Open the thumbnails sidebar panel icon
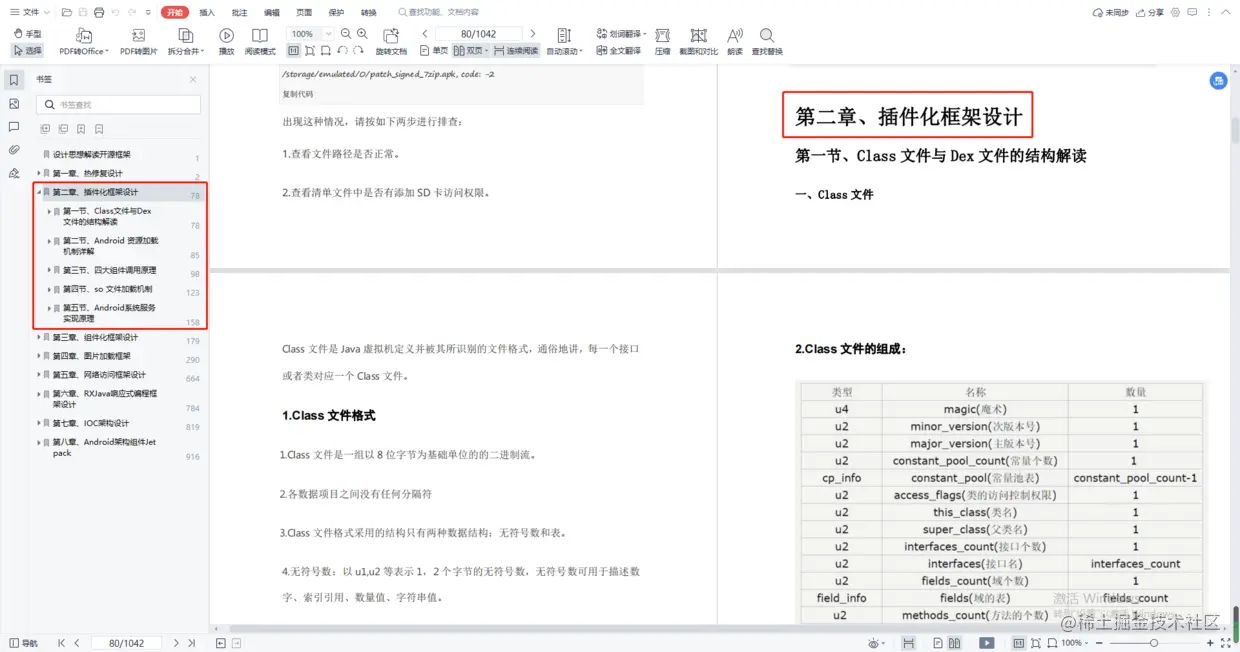This screenshot has height=652, width=1240. [14, 103]
